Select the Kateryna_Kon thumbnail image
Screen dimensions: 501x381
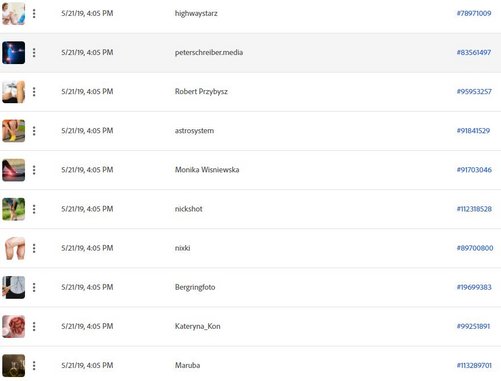14,326
